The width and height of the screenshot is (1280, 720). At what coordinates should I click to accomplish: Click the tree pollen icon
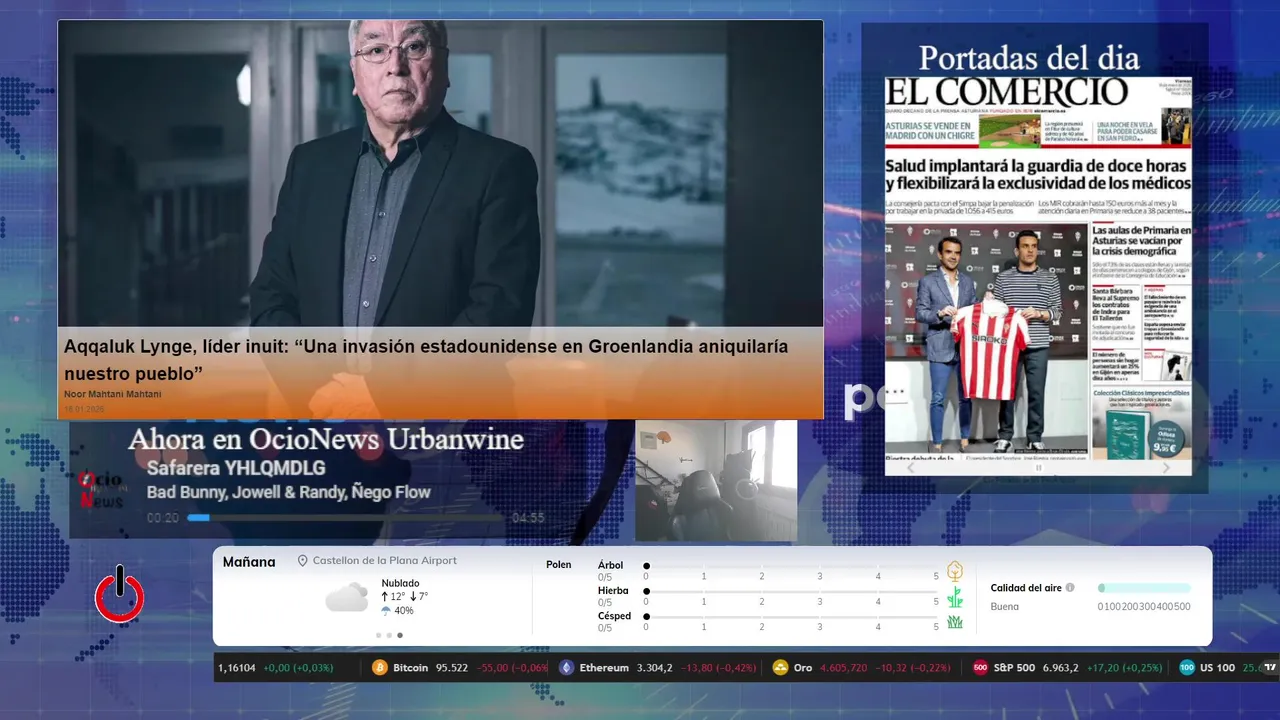[x=955, y=571]
